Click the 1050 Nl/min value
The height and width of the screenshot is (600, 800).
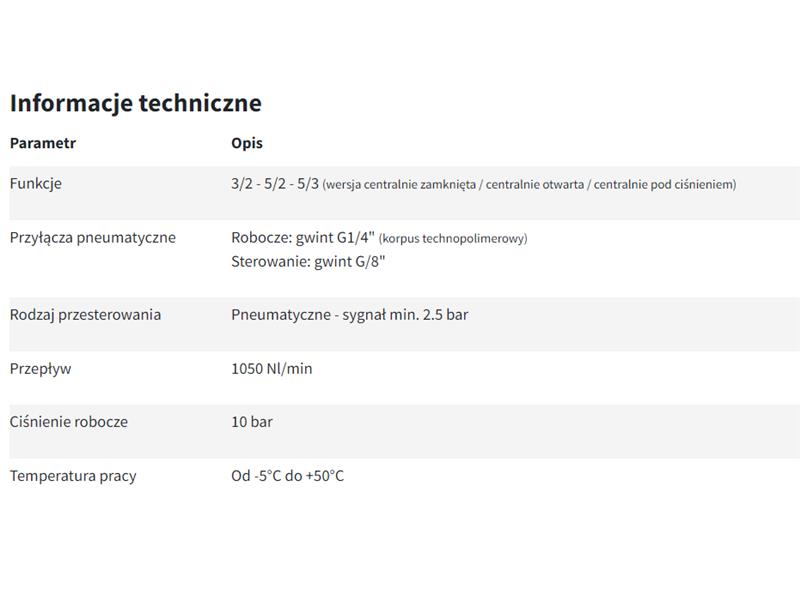click(272, 369)
